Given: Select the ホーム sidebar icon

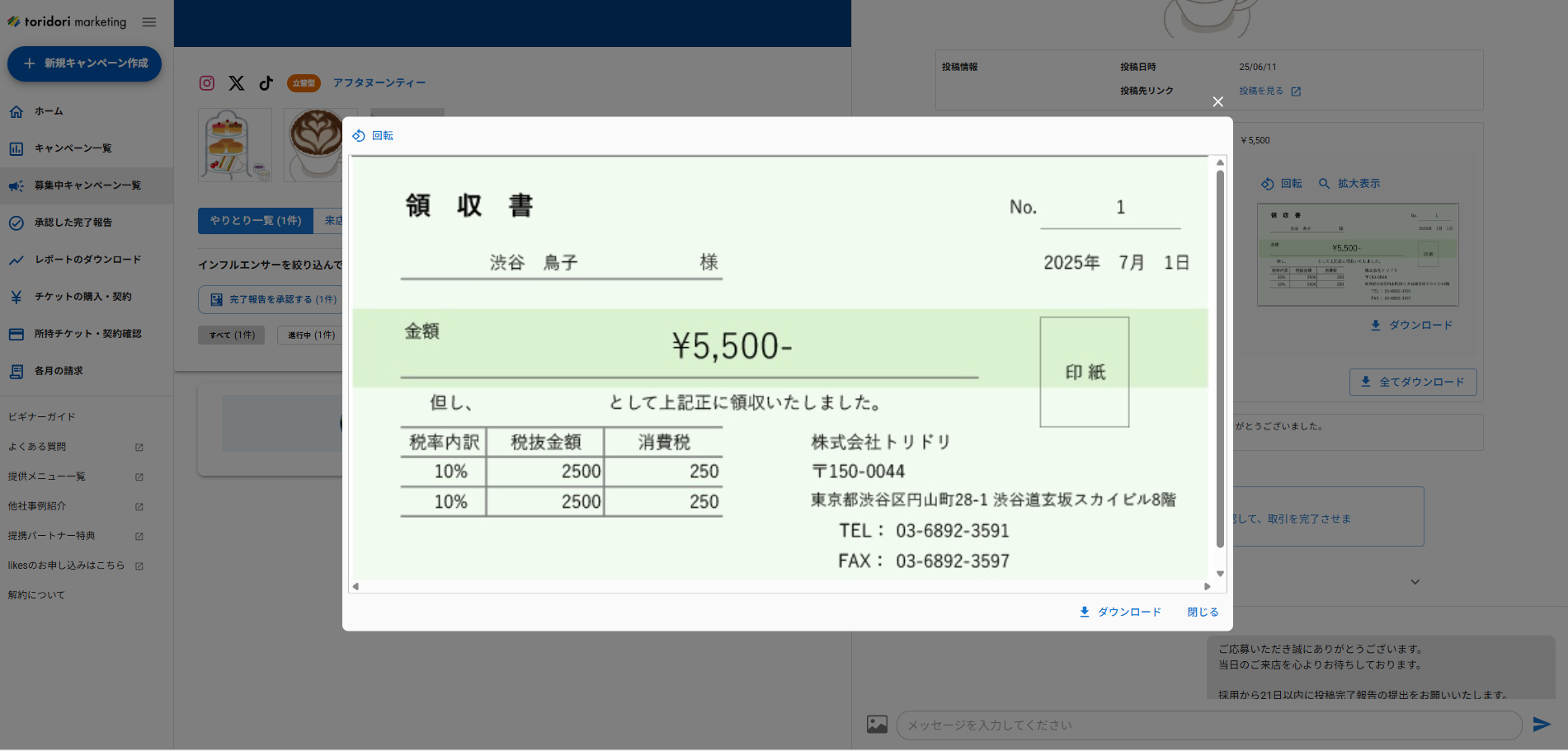Looking at the screenshot, I should pos(16,110).
